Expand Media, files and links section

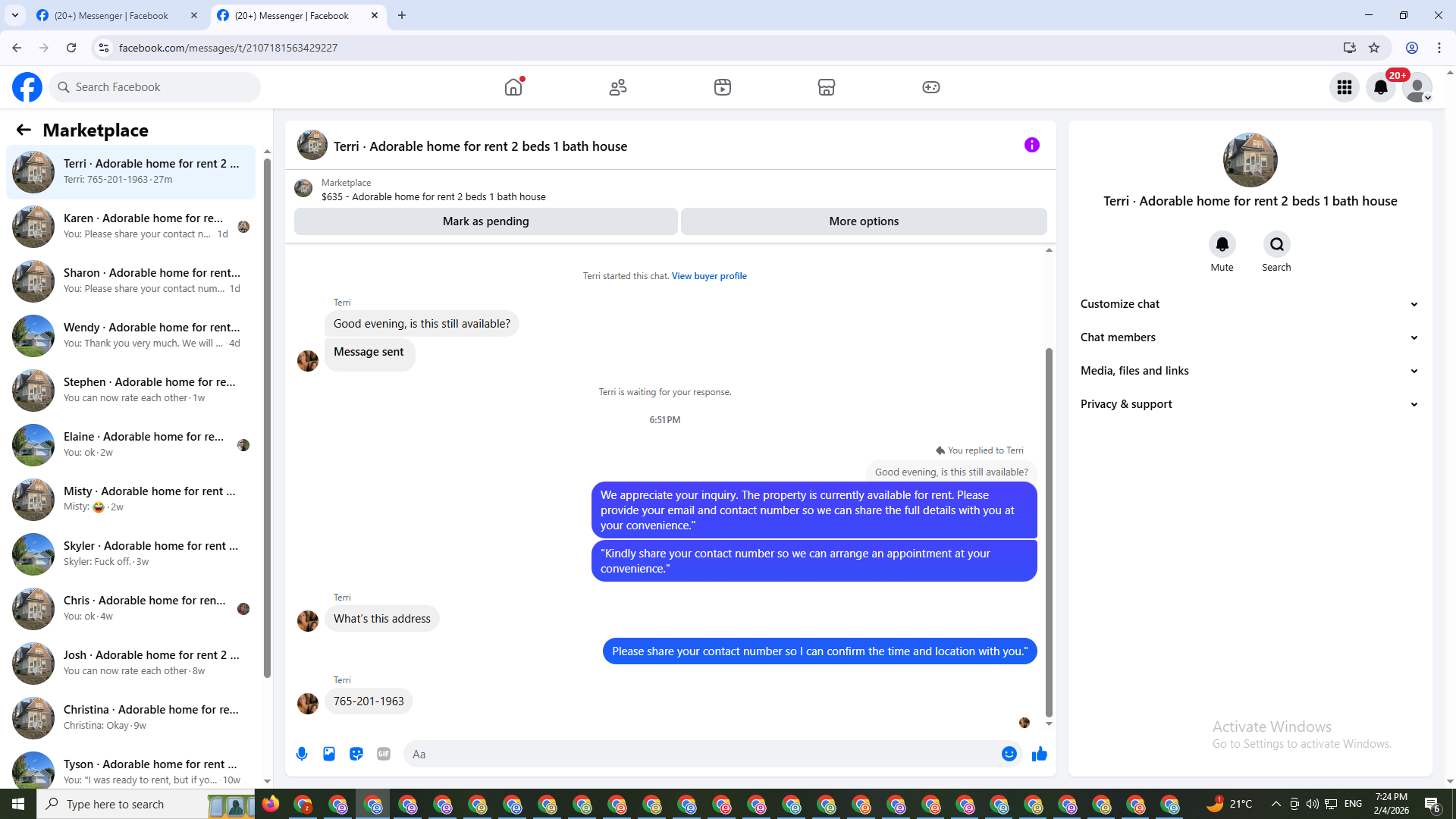click(x=1249, y=371)
